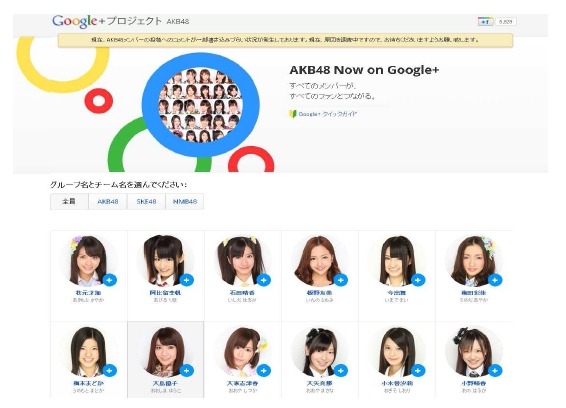Click the hiragana reading おおしま ゆうこ
566x408 pixels.
click(x=165, y=391)
